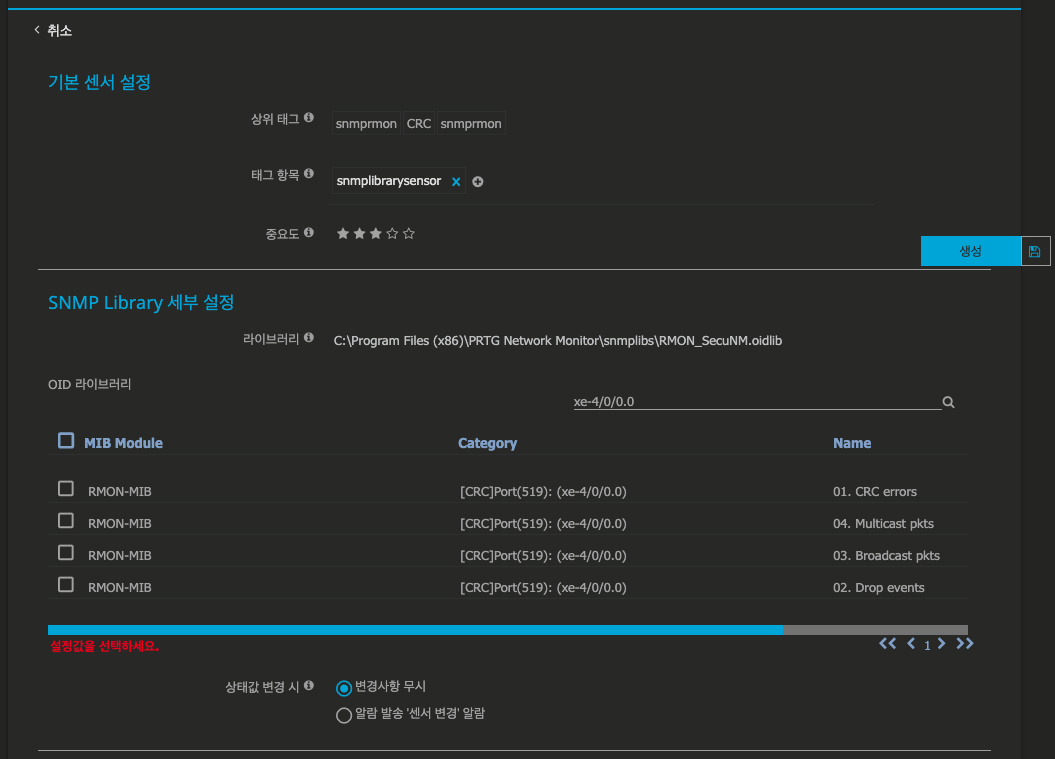1055x759 pixels.
Task: Click info icon next to 중요도
Action: [x=309, y=233]
